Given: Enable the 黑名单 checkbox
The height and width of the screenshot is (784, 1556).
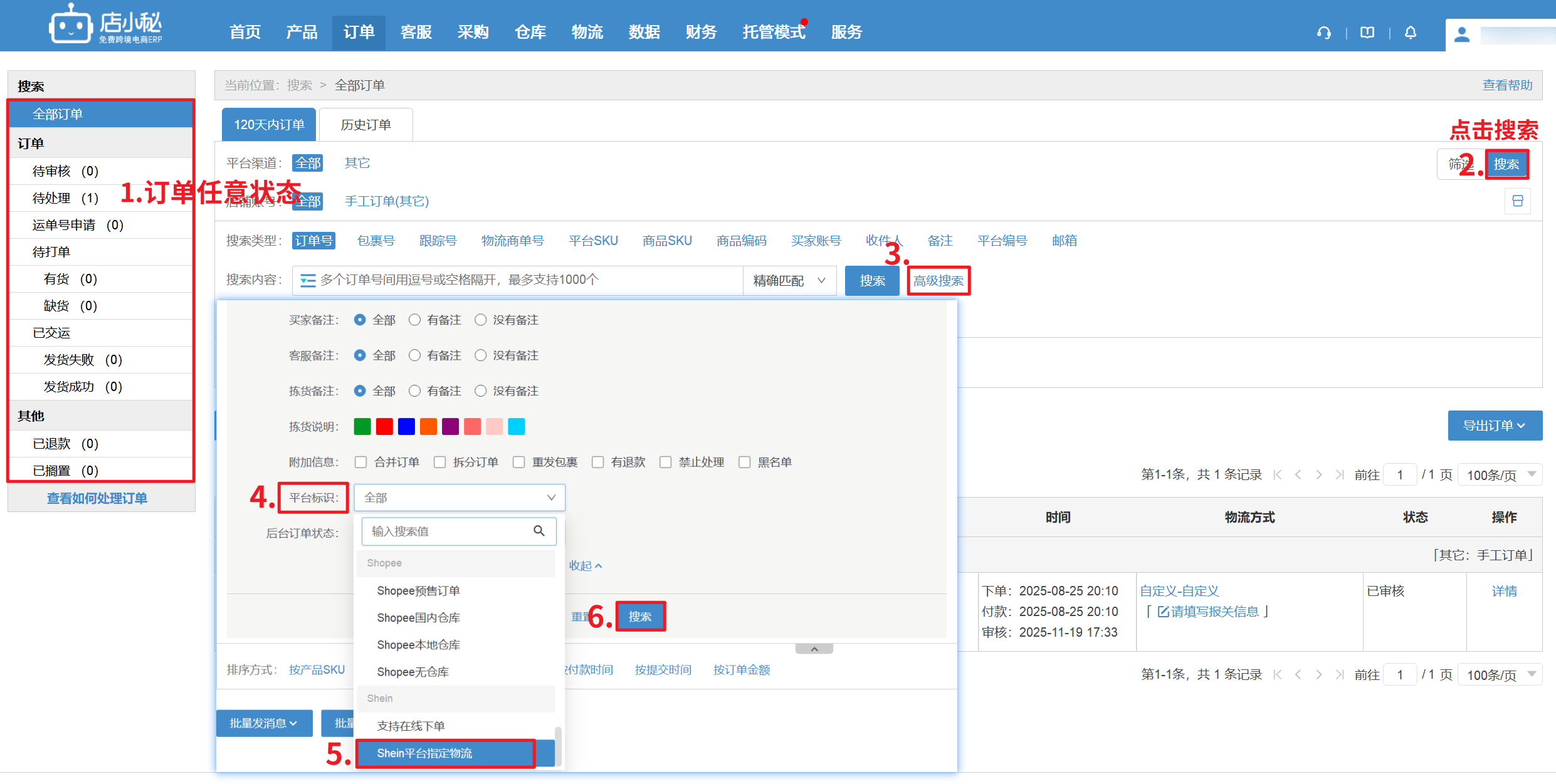Looking at the screenshot, I should 744,462.
